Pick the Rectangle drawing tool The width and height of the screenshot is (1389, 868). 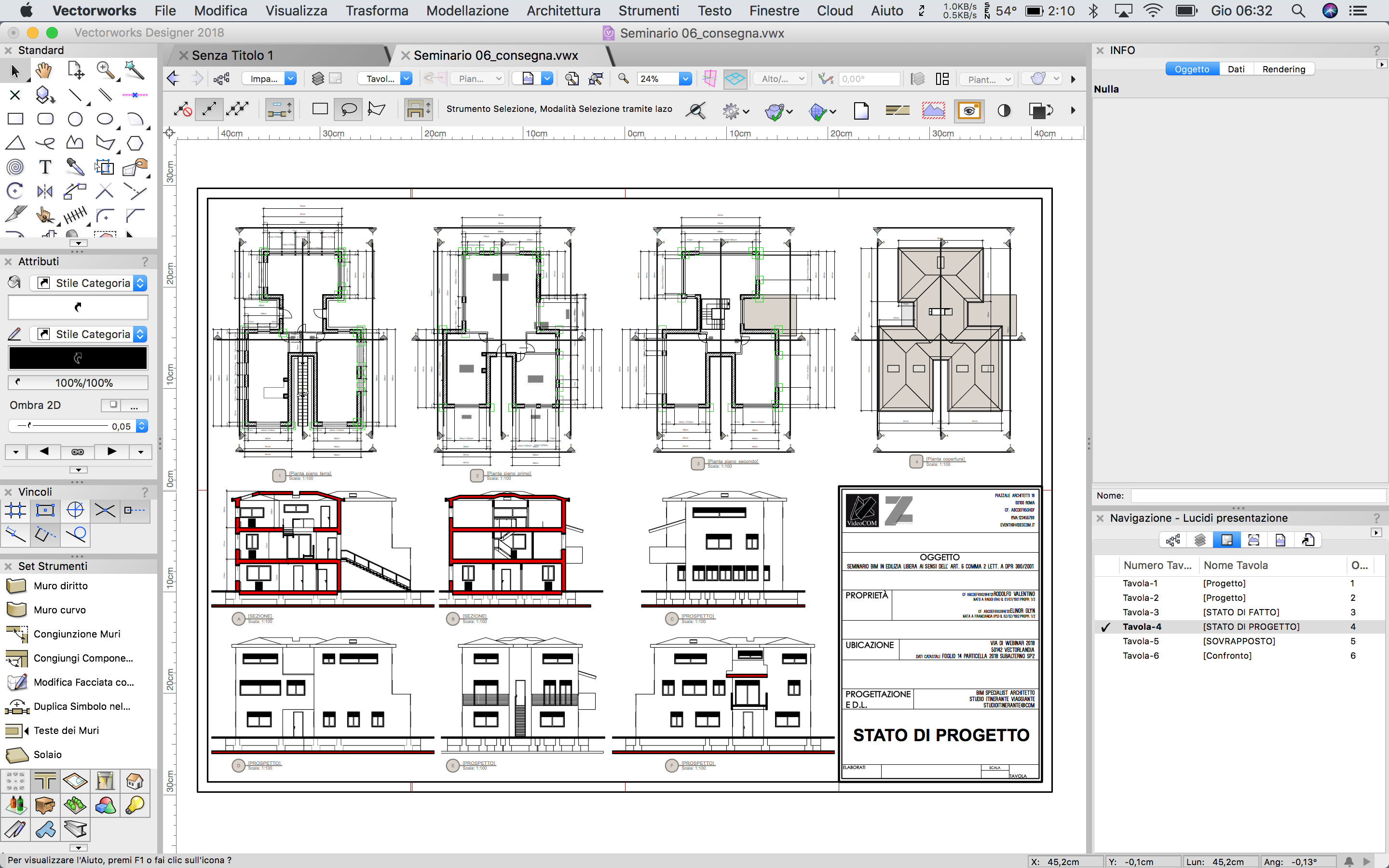(15, 119)
